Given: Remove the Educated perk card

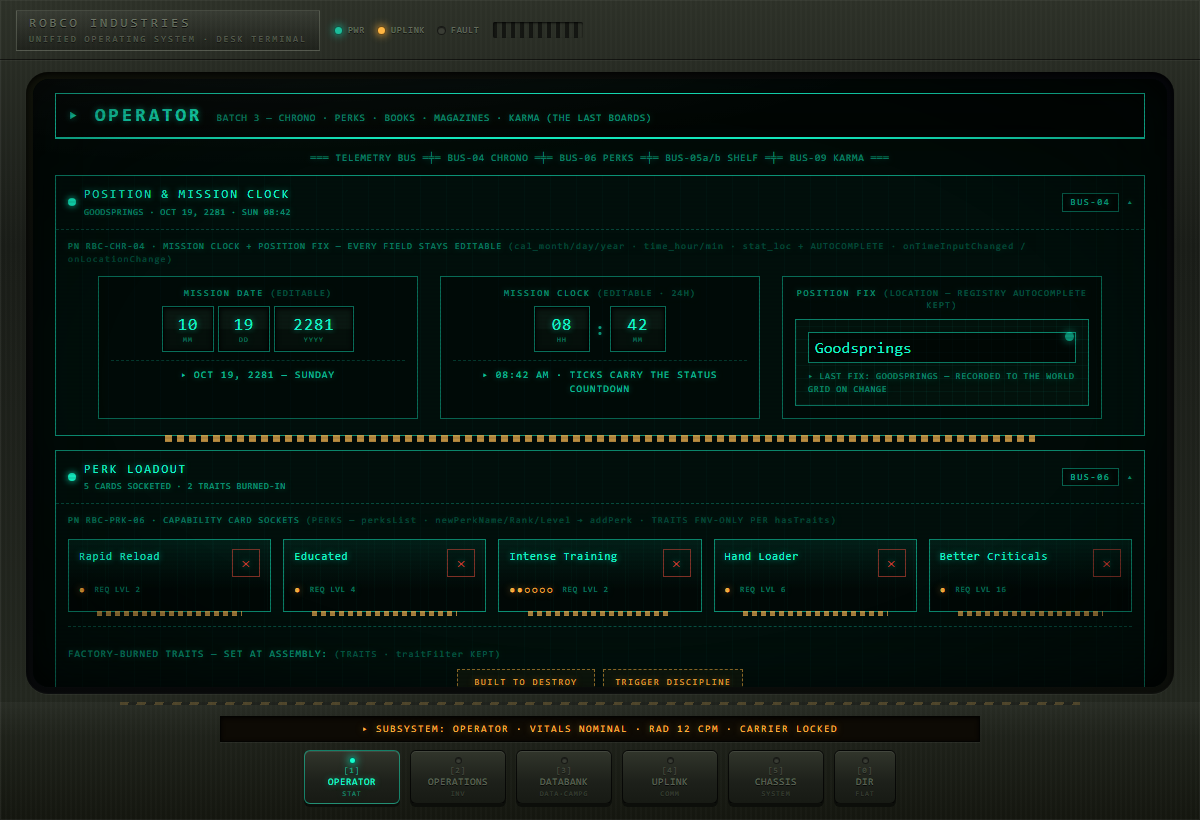Looking at the screenshot, I should 461,563.
